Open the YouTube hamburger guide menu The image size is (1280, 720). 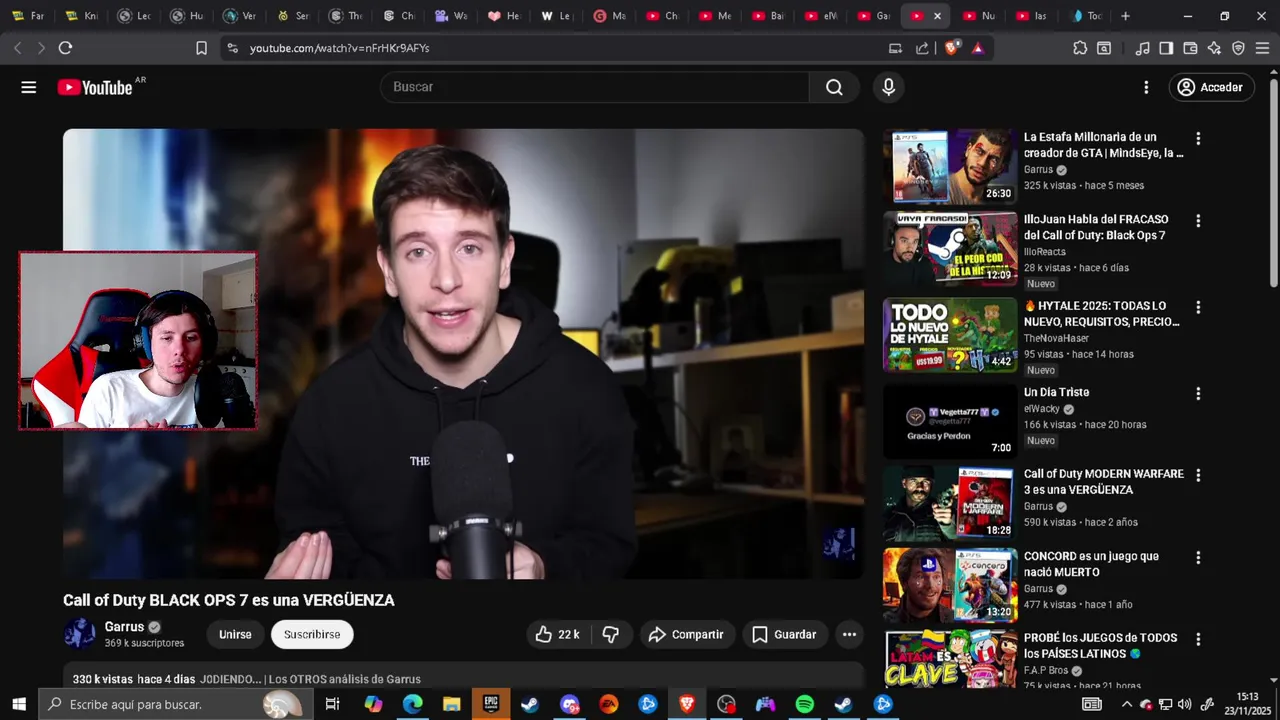pos(29,87)
